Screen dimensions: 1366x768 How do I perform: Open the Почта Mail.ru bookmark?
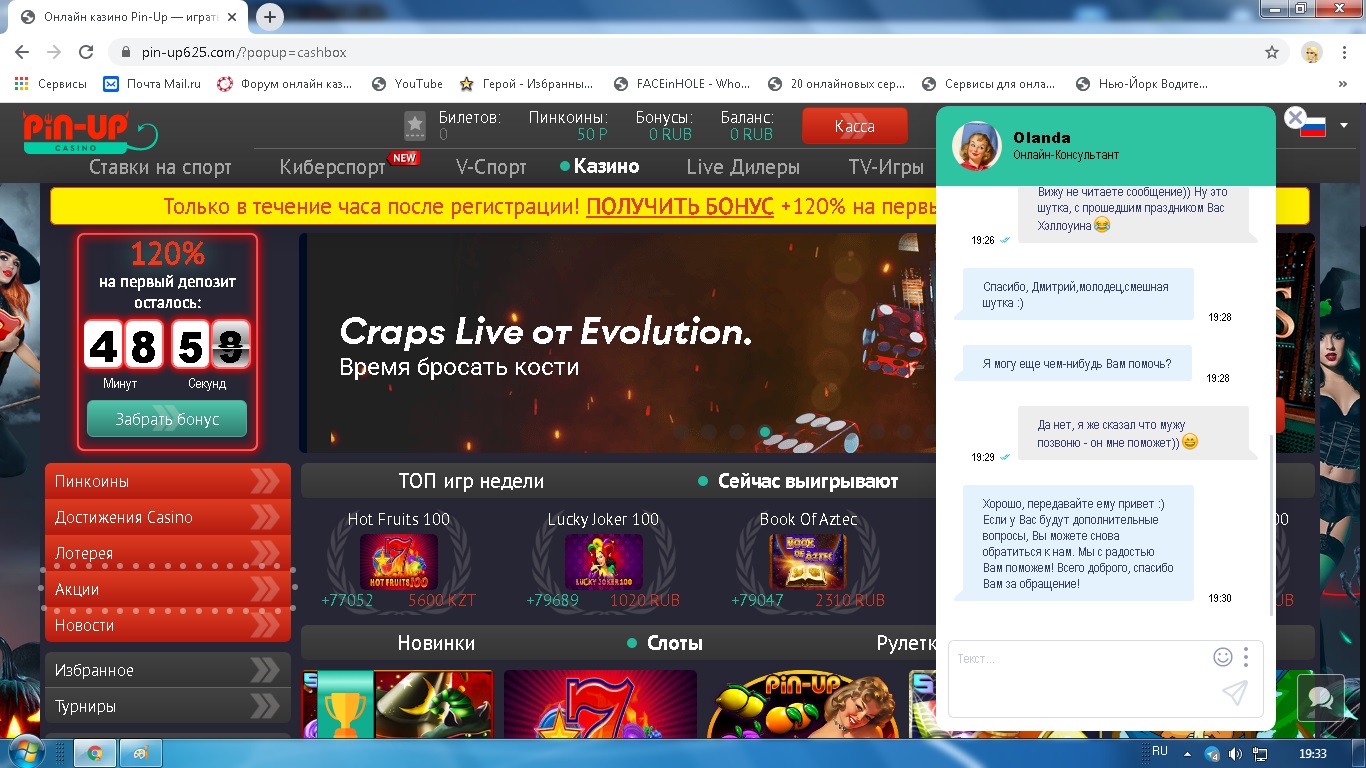click(152, 84)
